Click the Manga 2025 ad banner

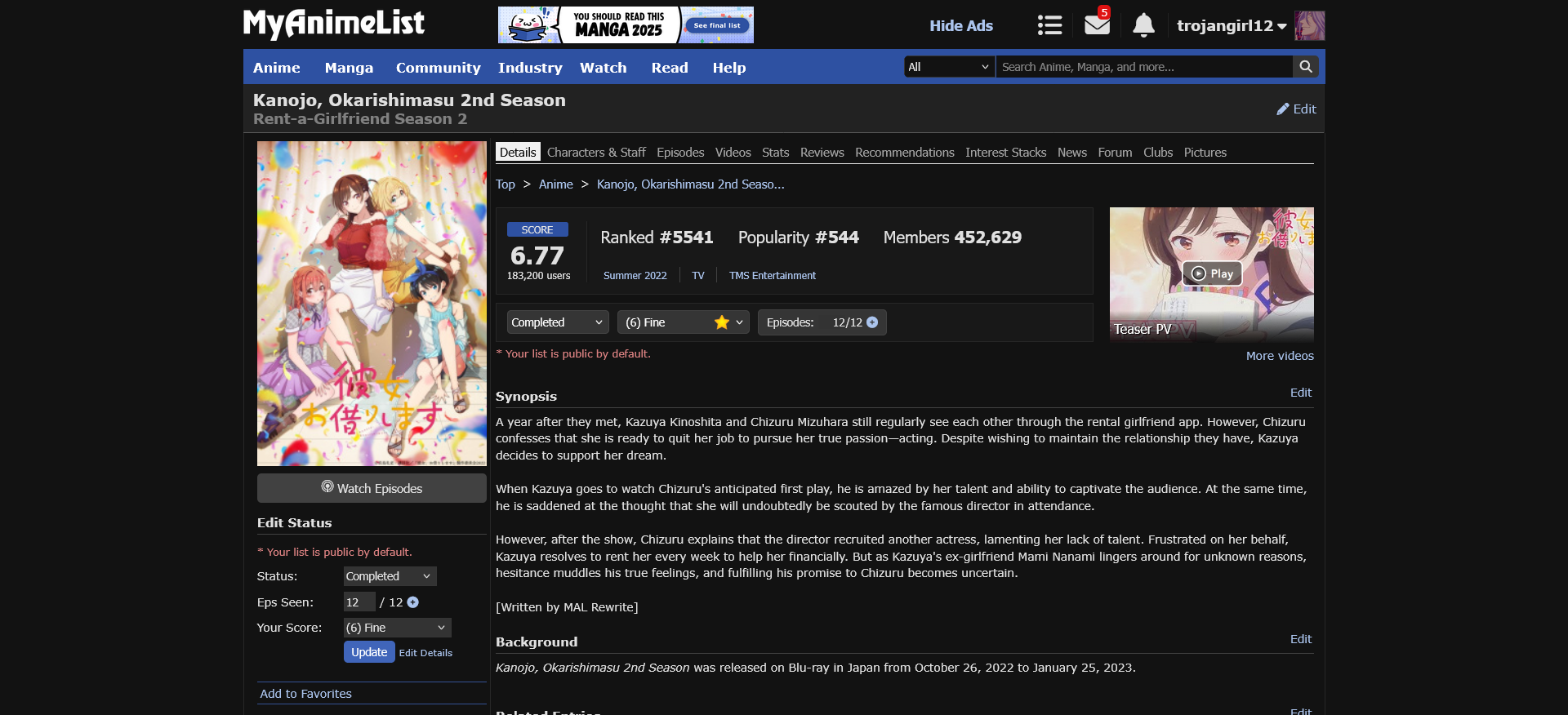tap(626, 24)
